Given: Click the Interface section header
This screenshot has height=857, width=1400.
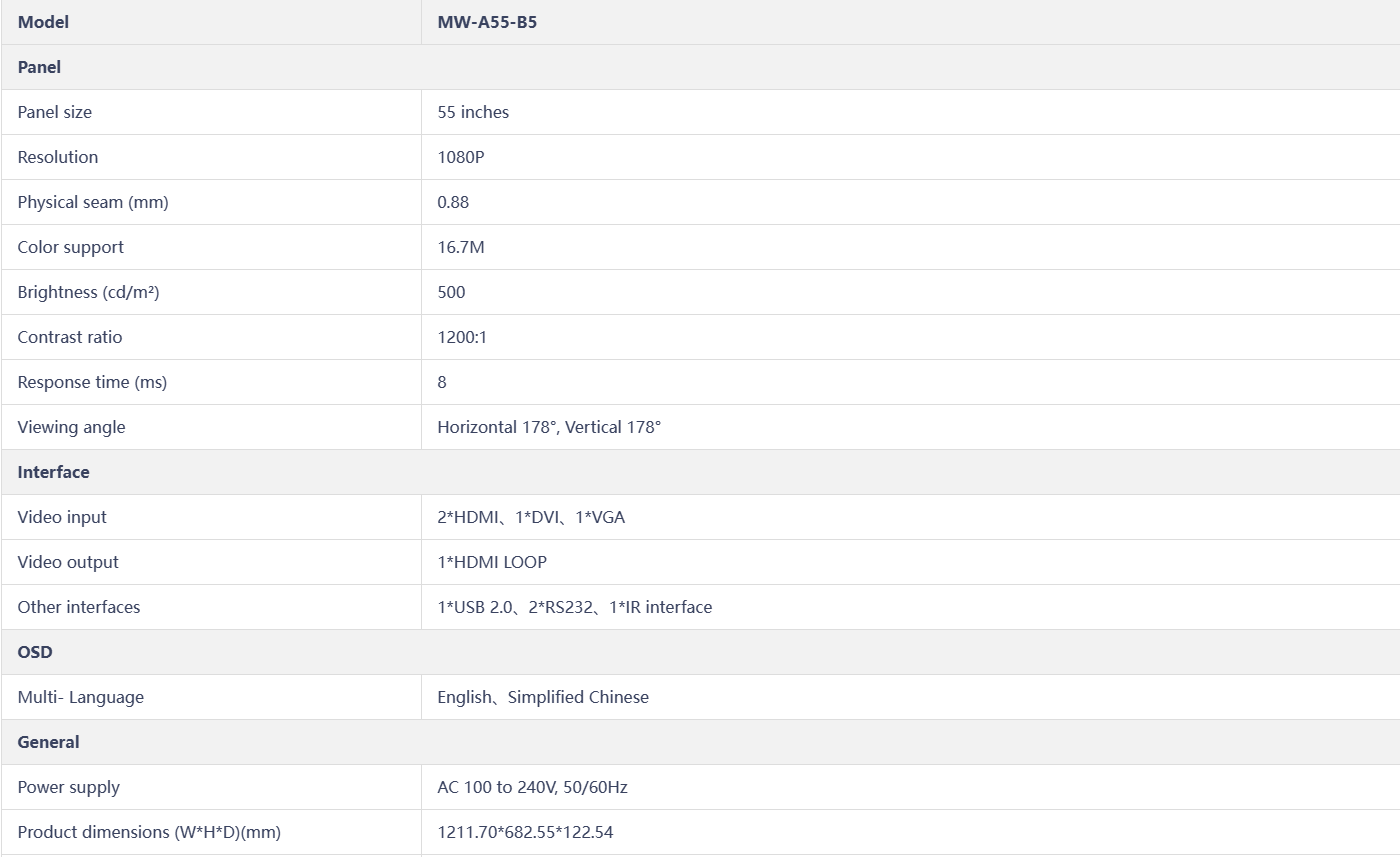Looking at the screenshot, I should point(700,472).
